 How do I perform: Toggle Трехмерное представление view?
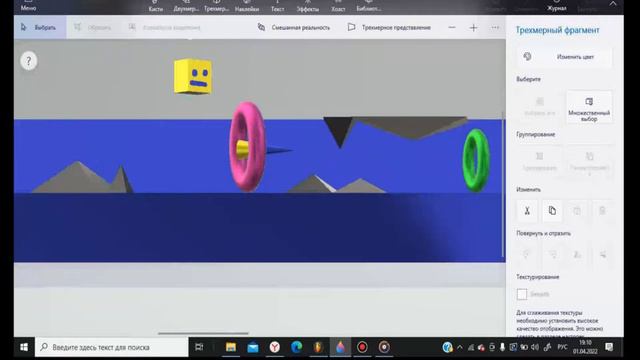click(389, 27)
